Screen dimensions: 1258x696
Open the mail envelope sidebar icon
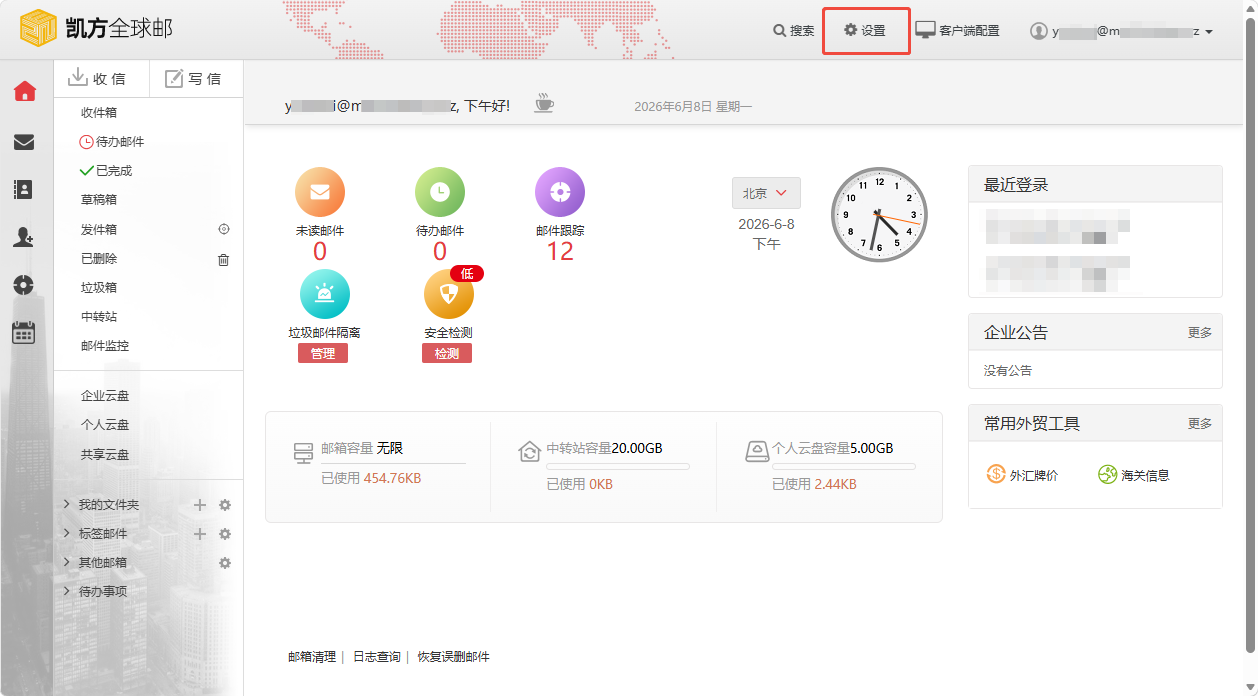[x=24, y=142]
